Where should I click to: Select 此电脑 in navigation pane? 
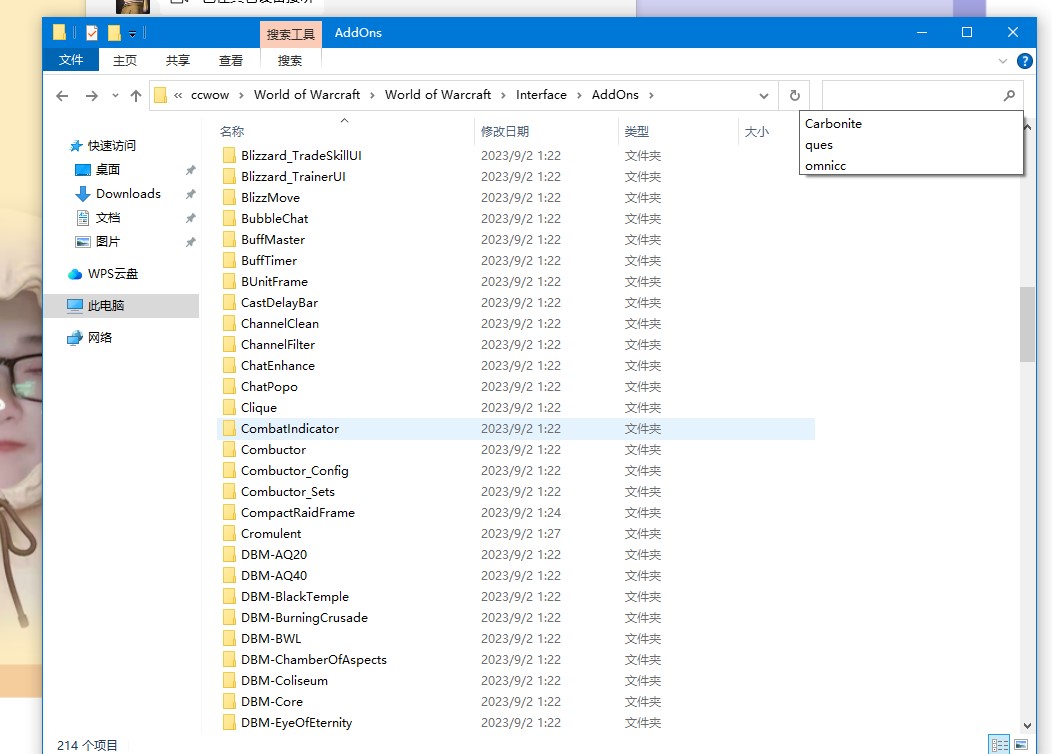coord(106,306)
